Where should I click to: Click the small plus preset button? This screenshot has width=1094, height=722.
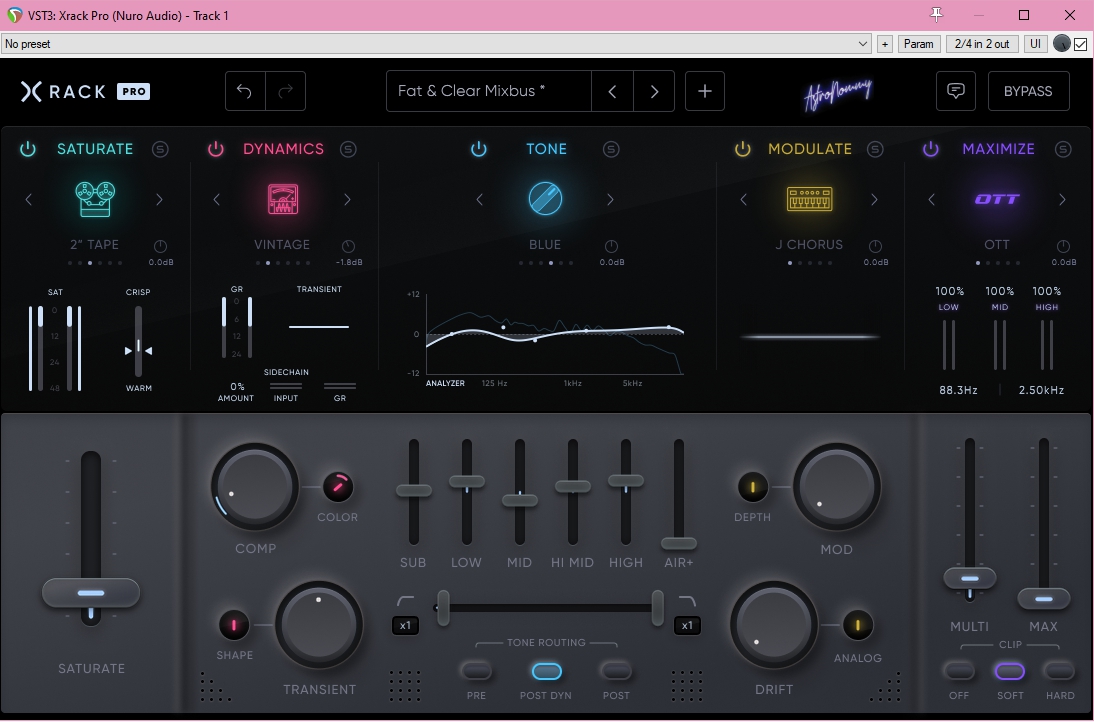885,44
